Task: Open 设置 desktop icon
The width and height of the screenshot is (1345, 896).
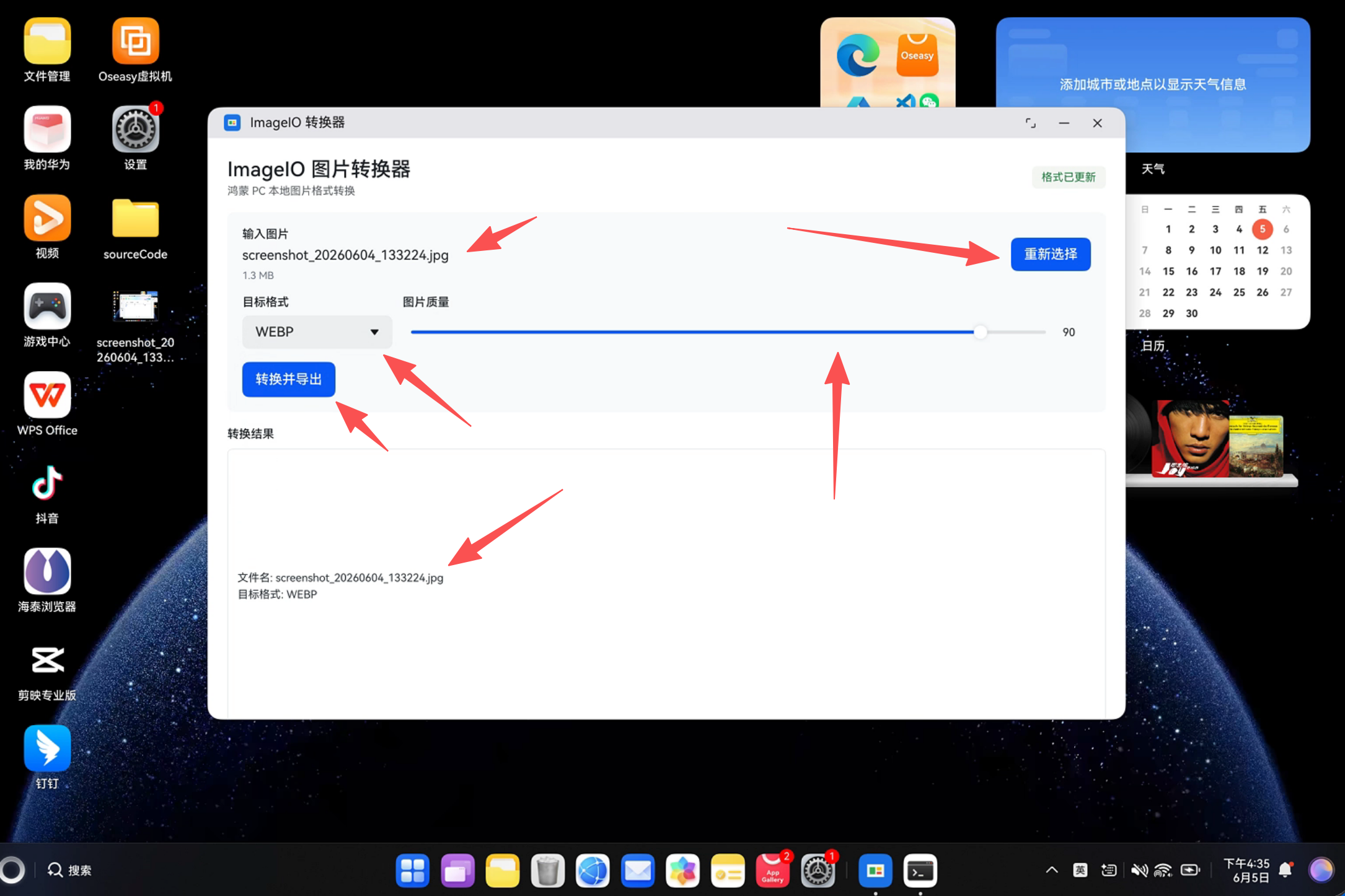Action: click(135, 139)
